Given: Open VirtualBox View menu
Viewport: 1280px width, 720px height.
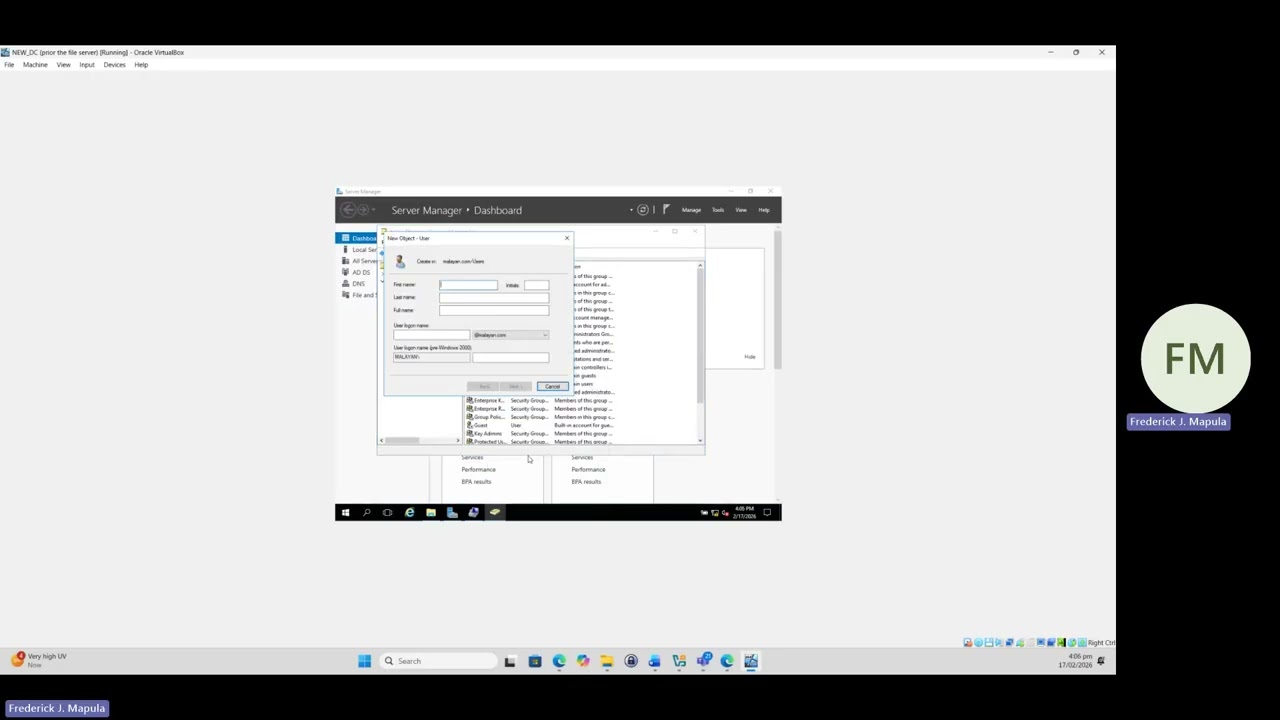Looking at the screenshot, I should [63, 65].
